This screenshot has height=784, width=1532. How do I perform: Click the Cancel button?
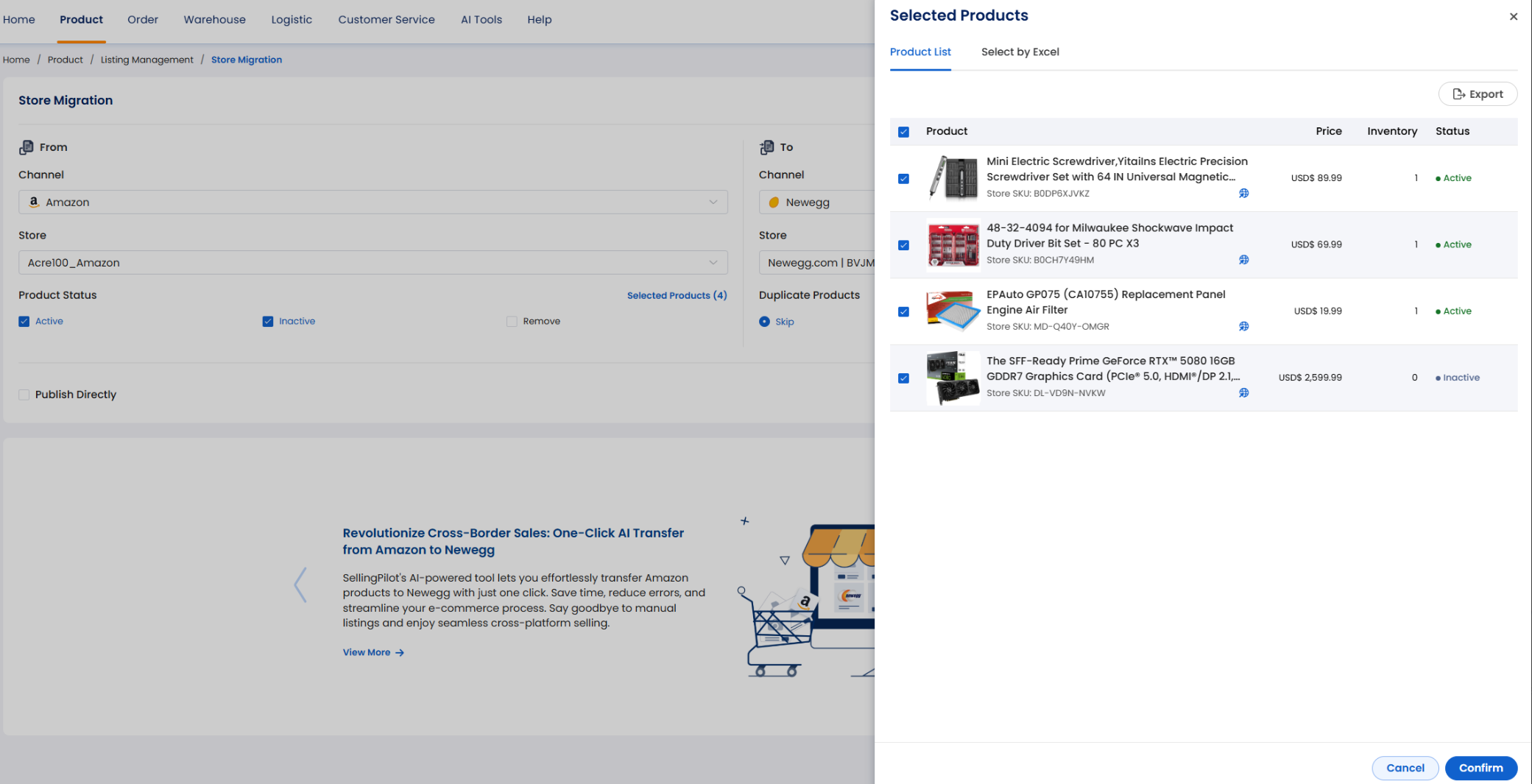(x=1405, y=768)
